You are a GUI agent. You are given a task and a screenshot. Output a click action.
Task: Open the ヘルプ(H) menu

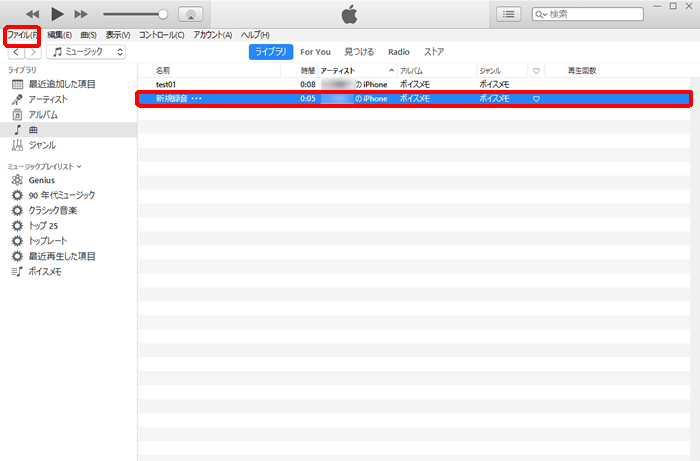255,35
